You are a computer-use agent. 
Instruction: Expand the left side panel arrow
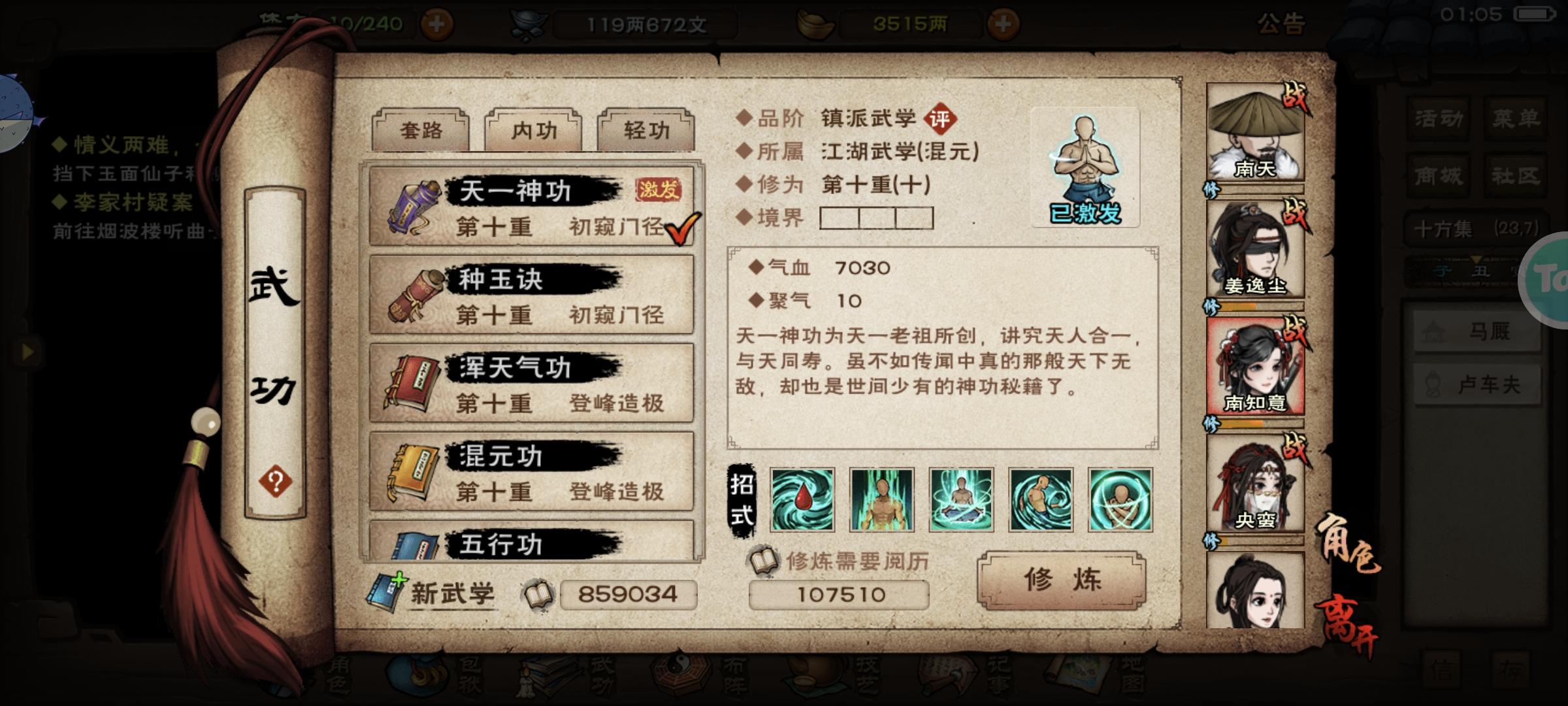[x=27, y=352]
